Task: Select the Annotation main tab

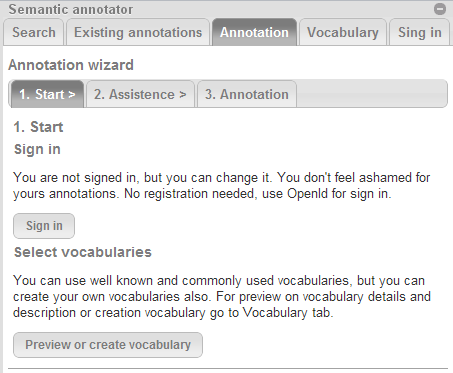Action: [x=254, y=32]
